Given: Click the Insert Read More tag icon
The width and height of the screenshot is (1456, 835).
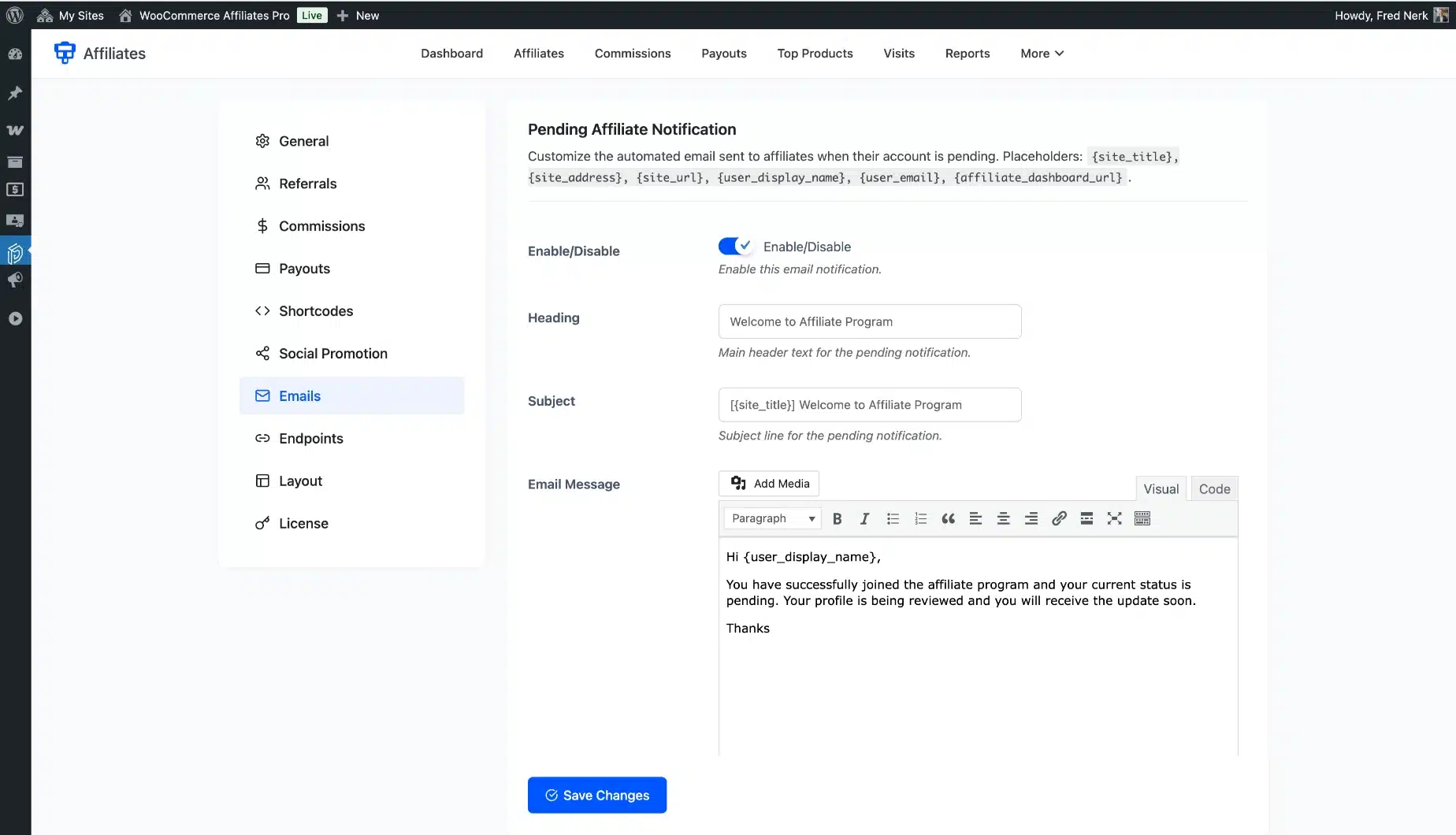Looking at the screenshot, I should (1086, 518).
